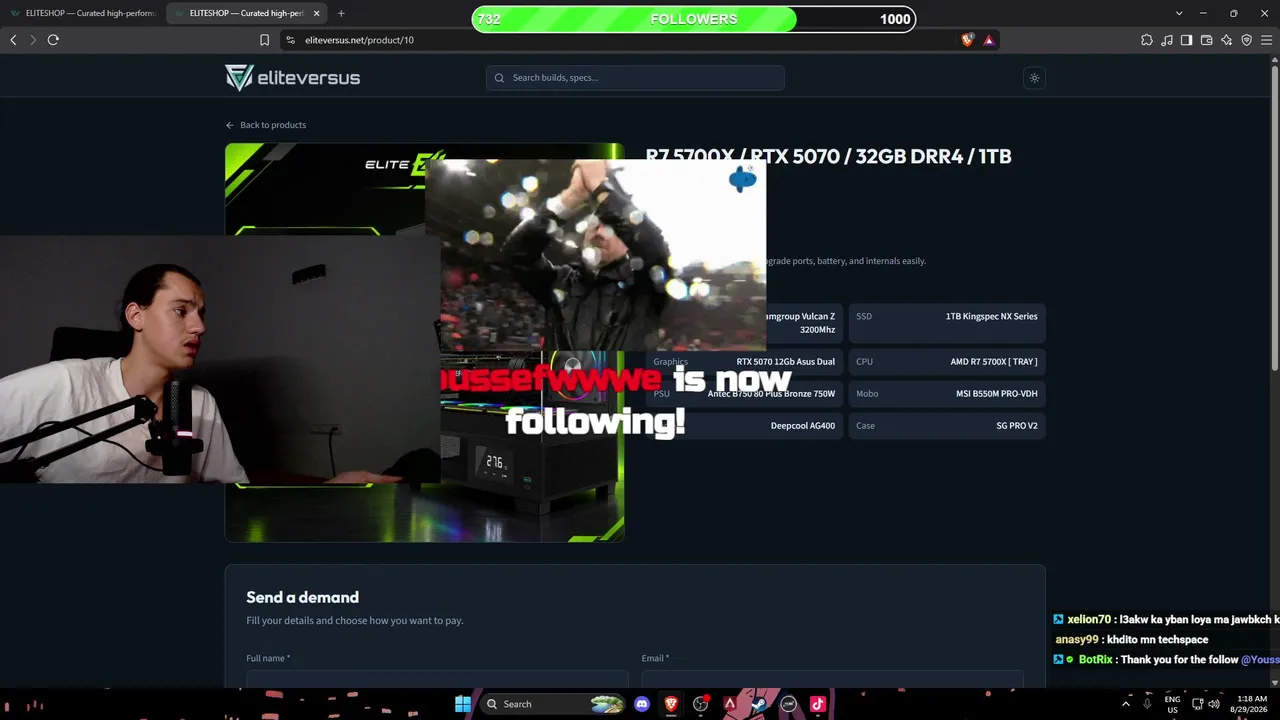
Task: Click the Search builds, specs field
Action: coord(635,78)
